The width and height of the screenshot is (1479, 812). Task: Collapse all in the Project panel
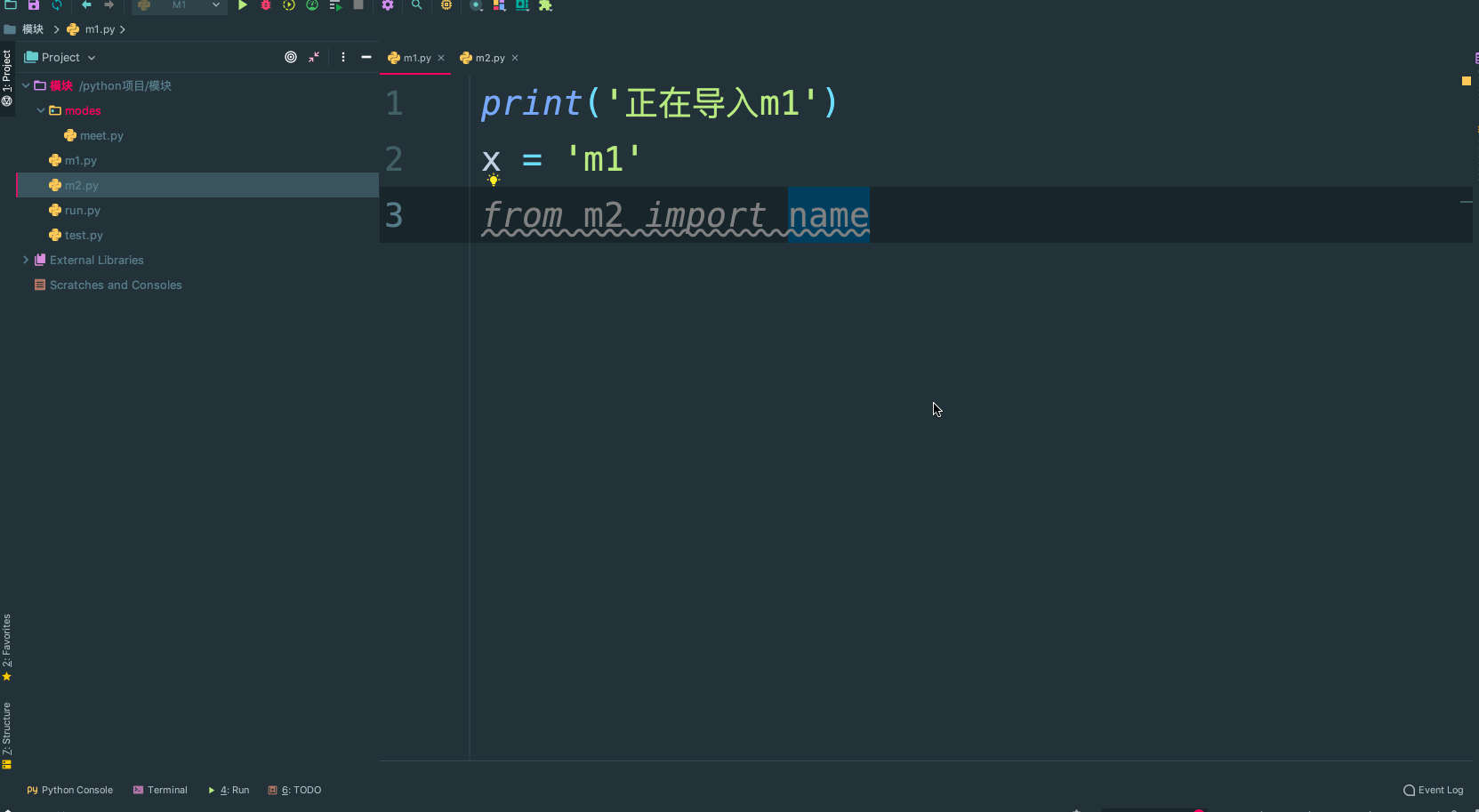tap(314, 57)
